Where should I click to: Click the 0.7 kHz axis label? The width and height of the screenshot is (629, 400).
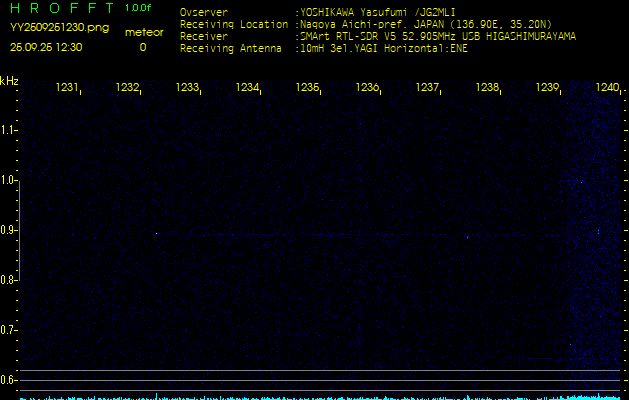coord(7,330)
